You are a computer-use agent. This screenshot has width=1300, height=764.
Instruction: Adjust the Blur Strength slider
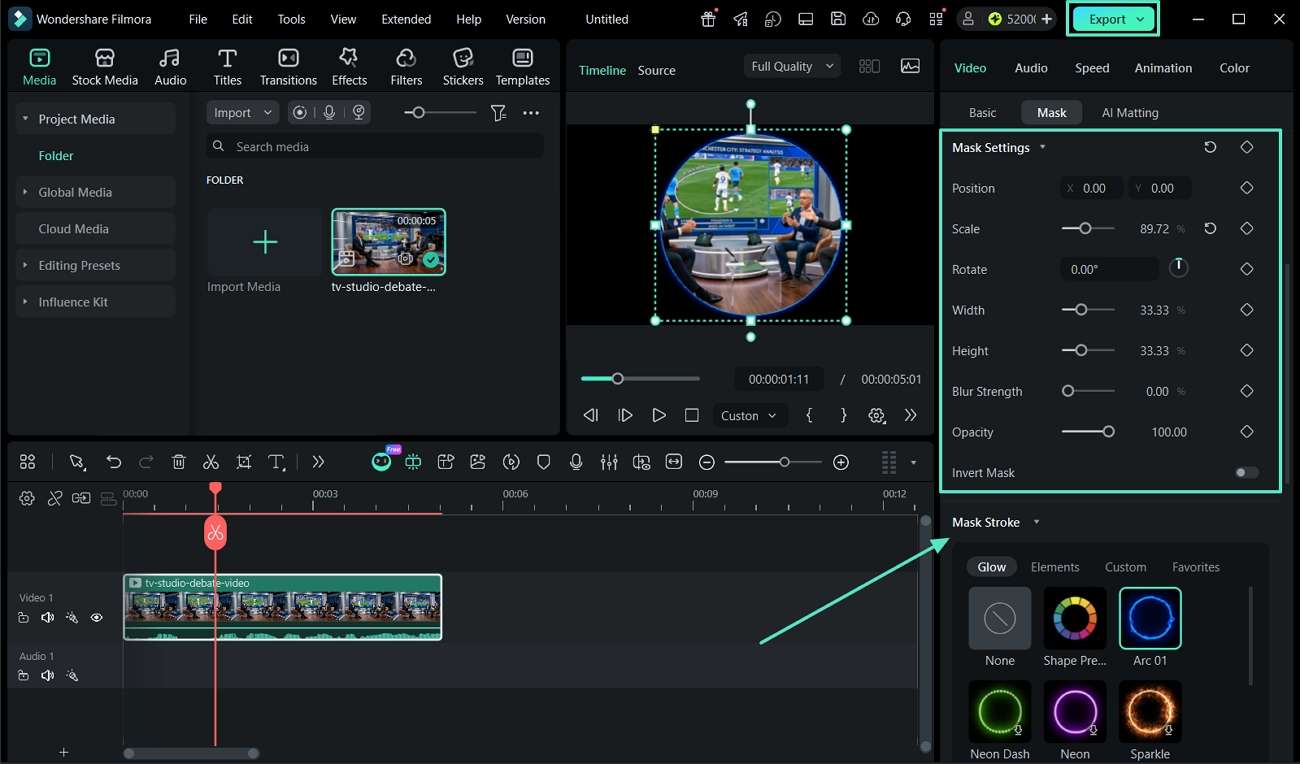[x=1087, y=391]
